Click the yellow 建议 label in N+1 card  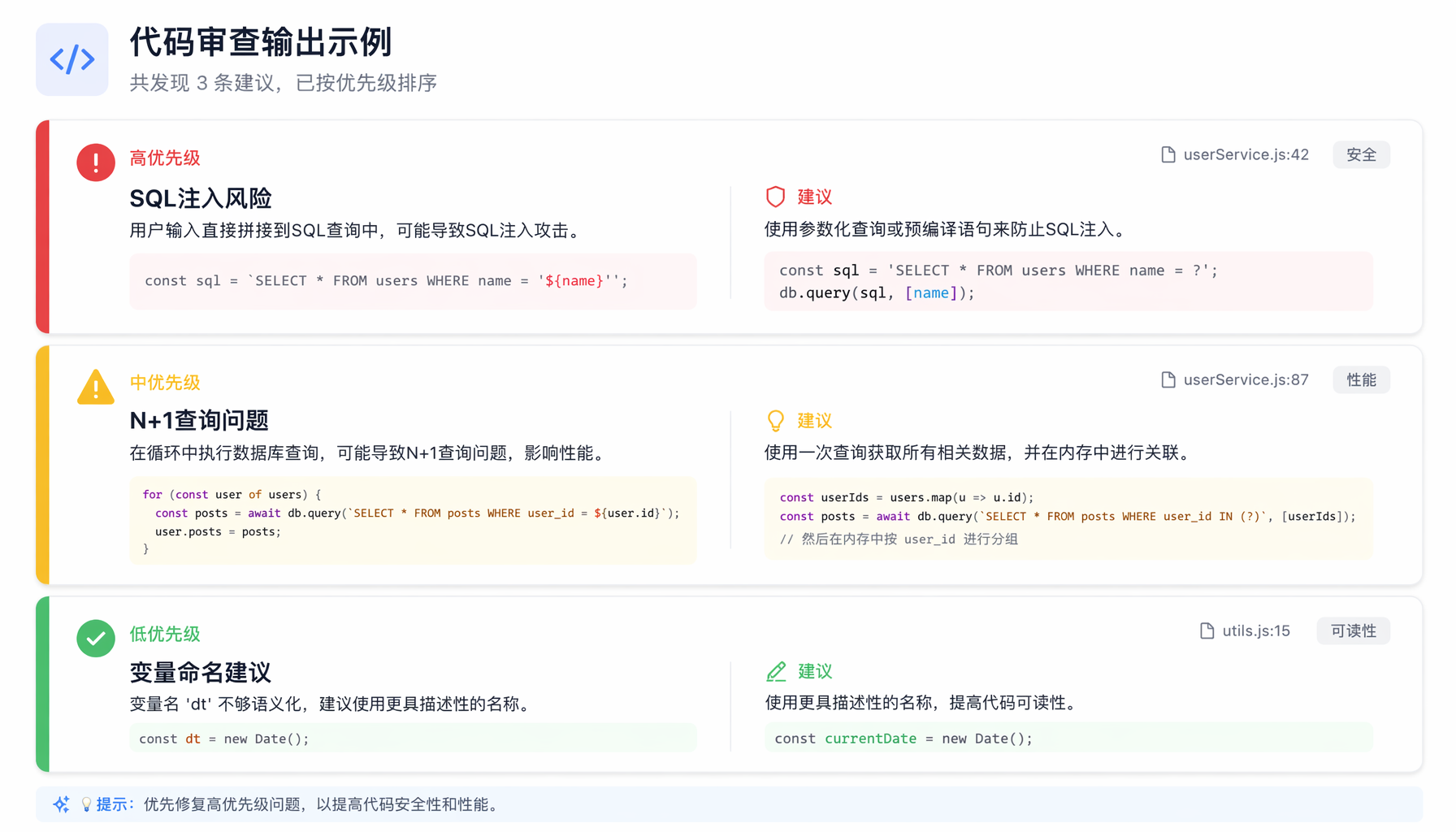coord(814,420)
